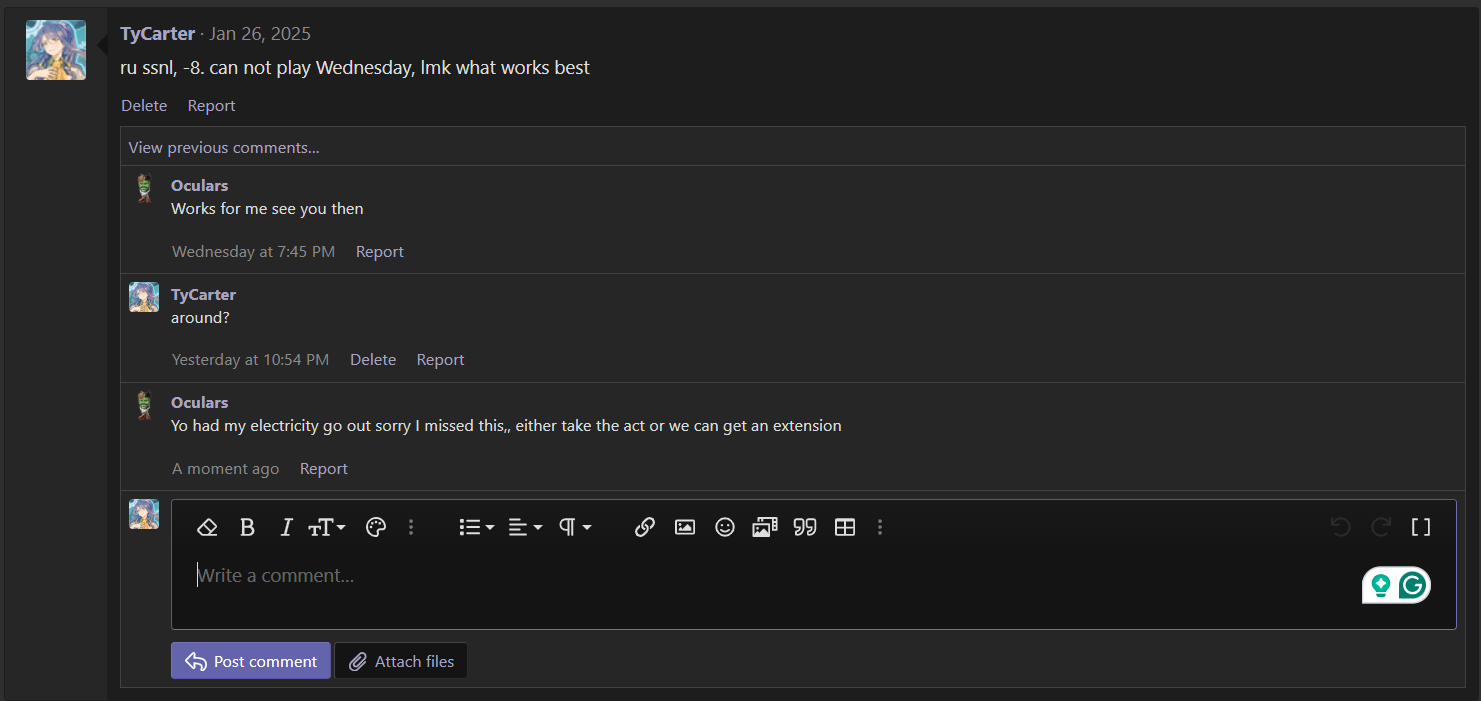Image resolution: width=1481 pixels, height=701 pixels.
Task: Insert a hyperlink in the comment
Action: pos(644,527)
